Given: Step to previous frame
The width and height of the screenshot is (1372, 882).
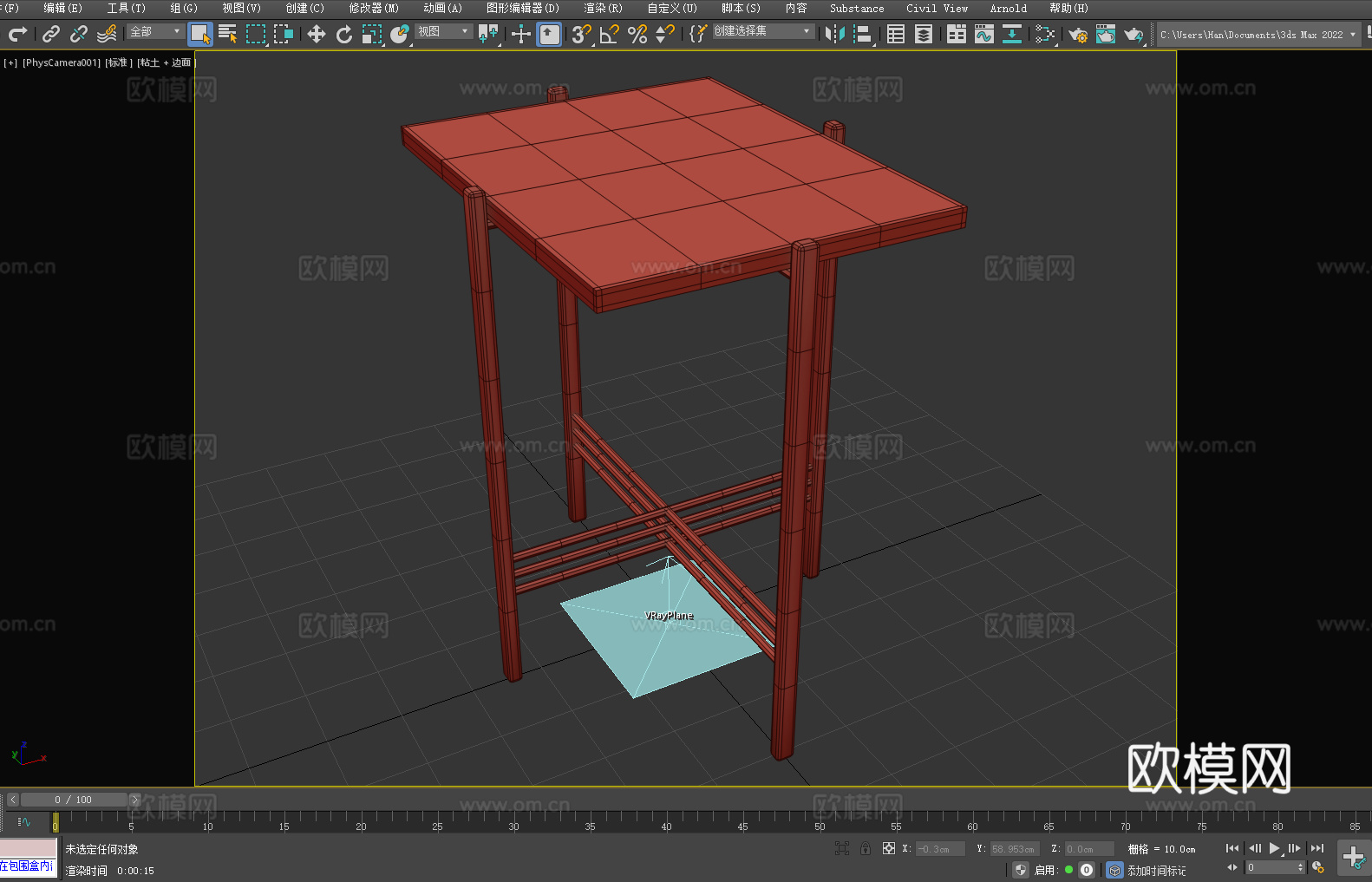Looking at the screenshot, I should click(1254, 848).
